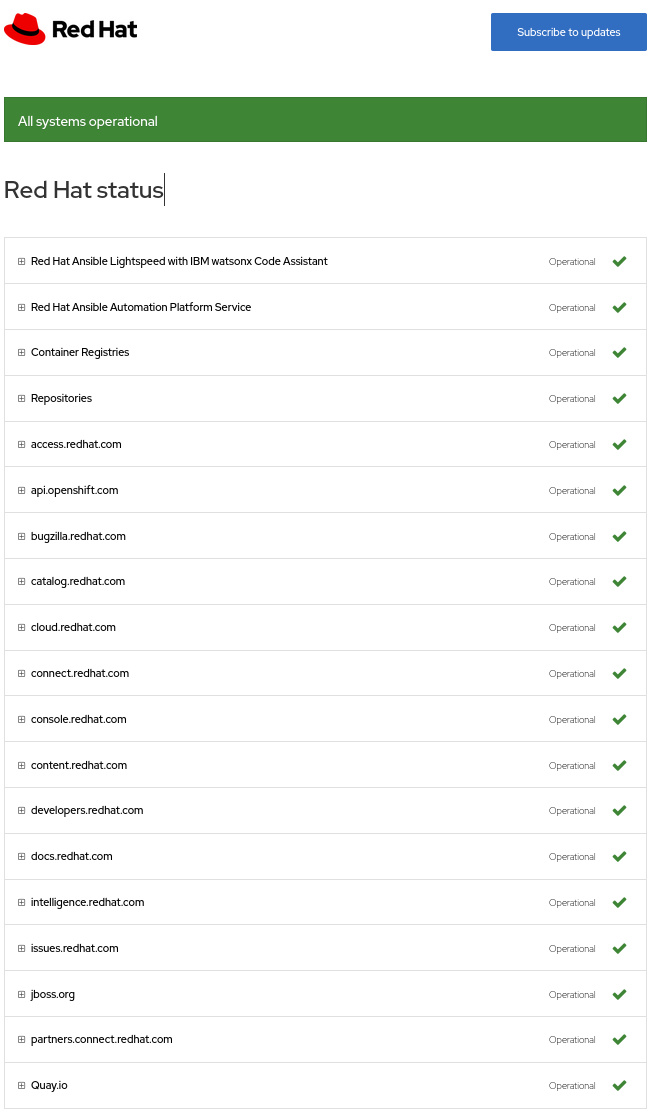Screen dimensions: 652x1117
Task: Click the Quay.io operational checkmark icon
Action: 619,1086
